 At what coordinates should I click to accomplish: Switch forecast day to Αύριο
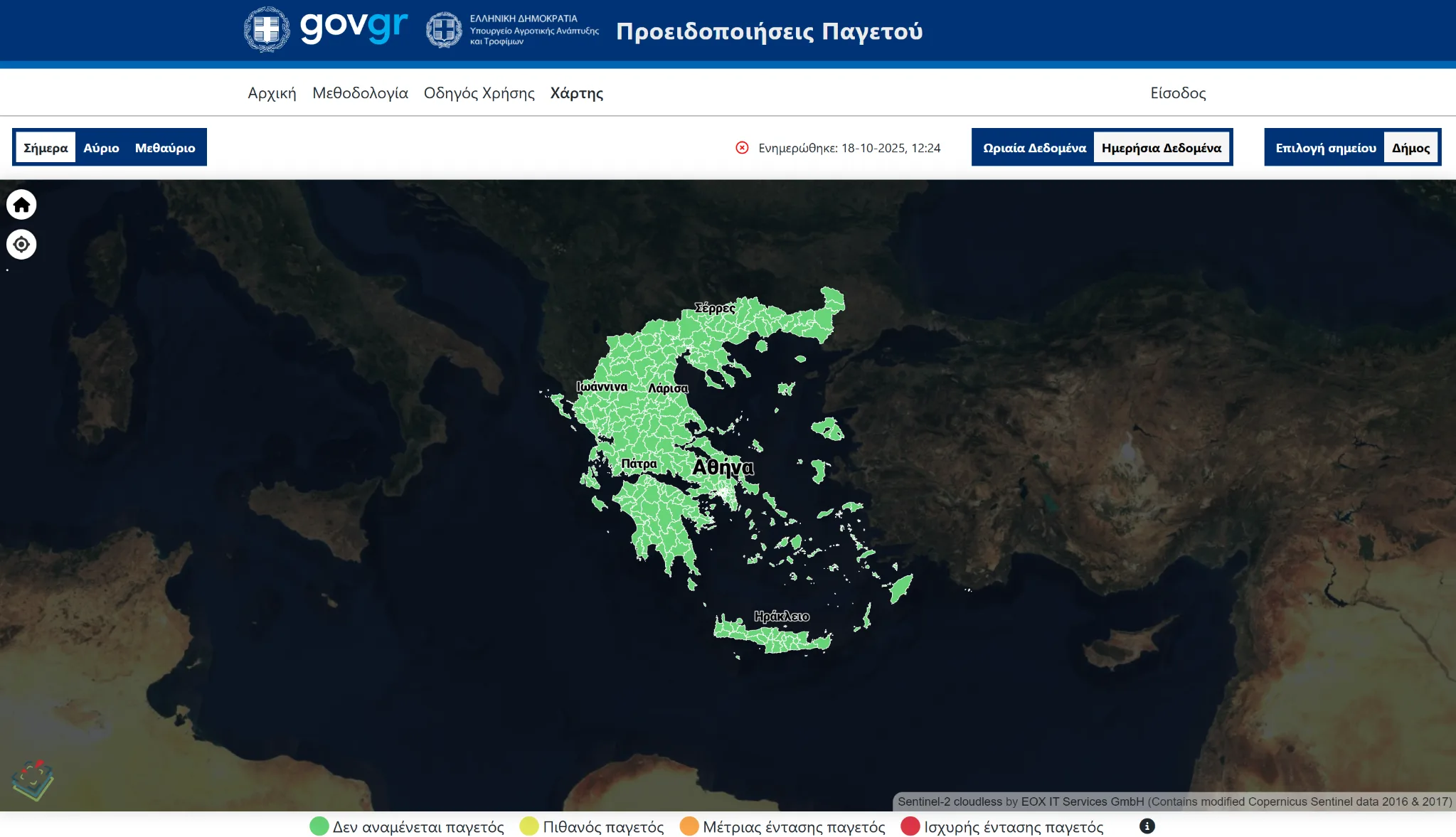coord(100,148)
